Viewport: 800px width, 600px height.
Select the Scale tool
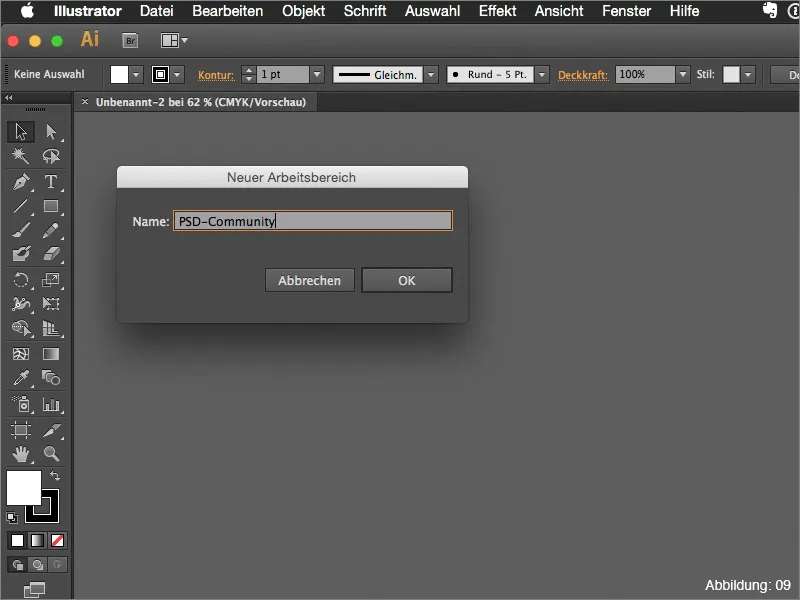click(51, 280)
